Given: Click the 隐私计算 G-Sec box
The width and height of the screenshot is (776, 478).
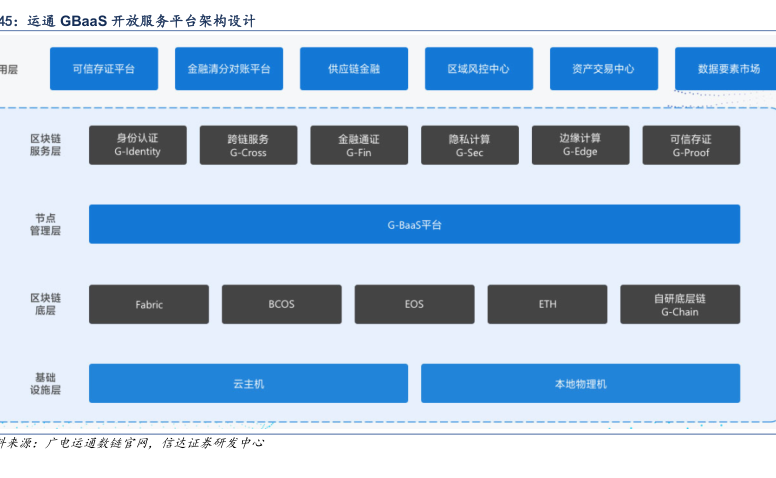Looking at the screenshot, I should (470, 145).
